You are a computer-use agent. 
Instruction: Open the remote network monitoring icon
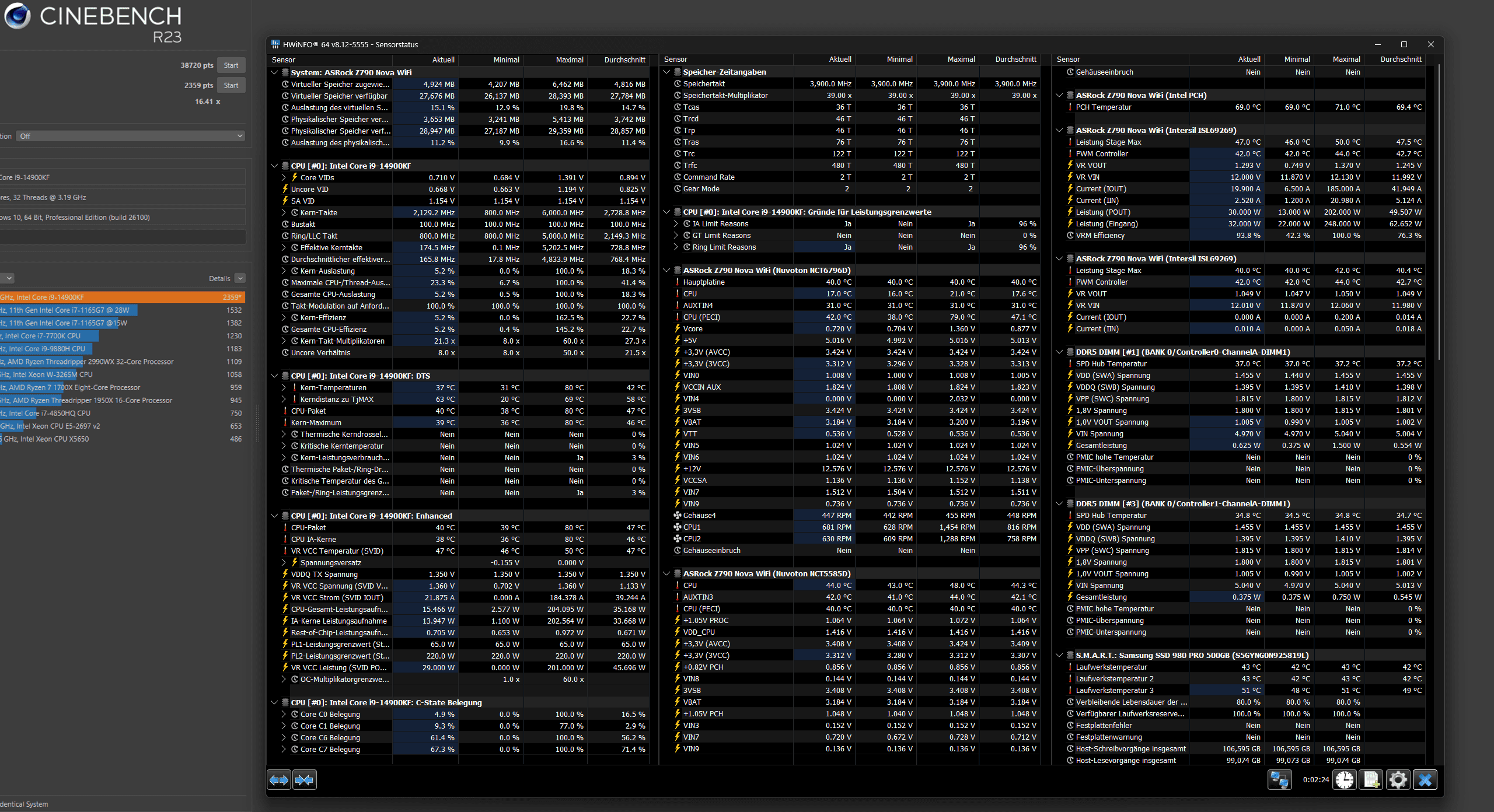(1279, 780)
